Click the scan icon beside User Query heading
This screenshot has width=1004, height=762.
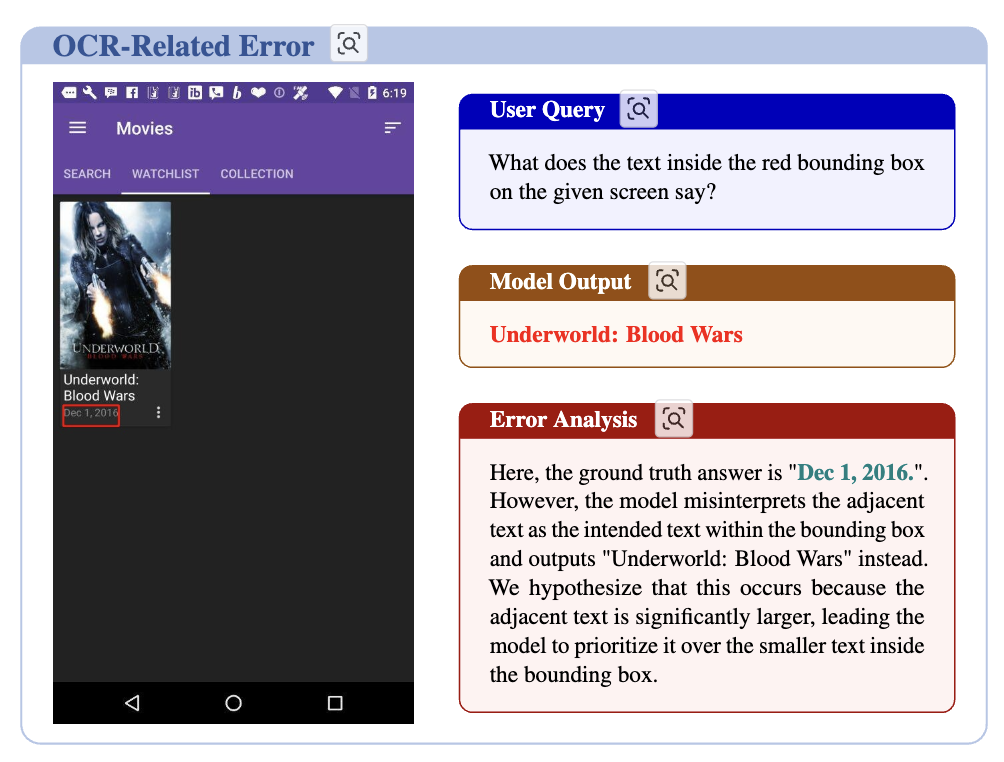pyautogui.click(x=638, y=109)
